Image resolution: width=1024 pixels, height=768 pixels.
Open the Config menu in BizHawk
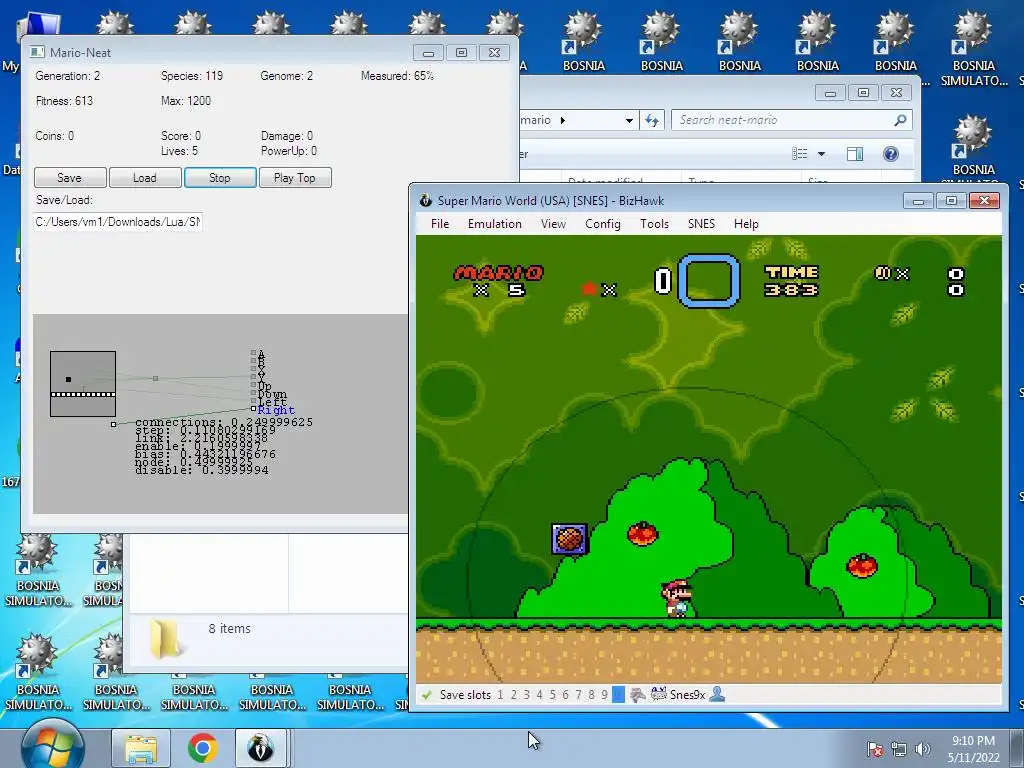coord(602,224)
